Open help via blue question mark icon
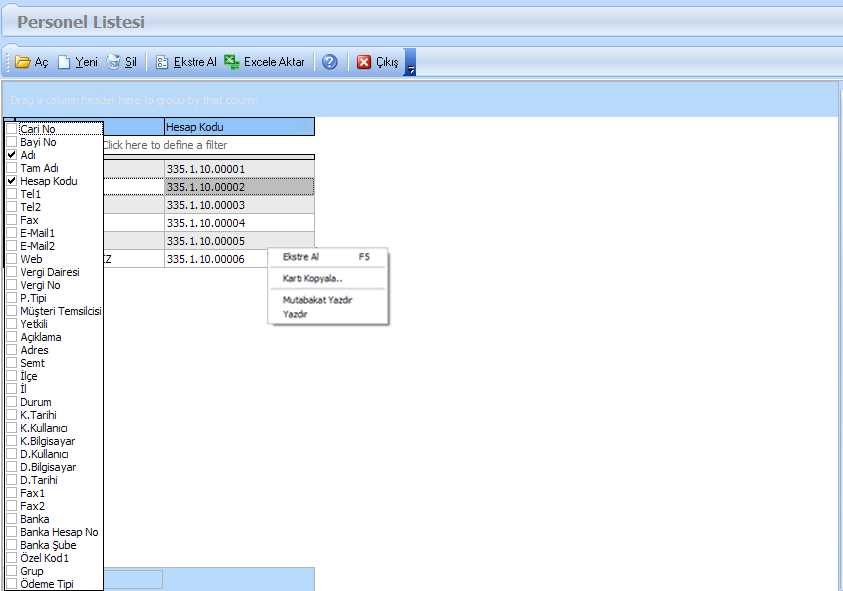 [329, 62]
